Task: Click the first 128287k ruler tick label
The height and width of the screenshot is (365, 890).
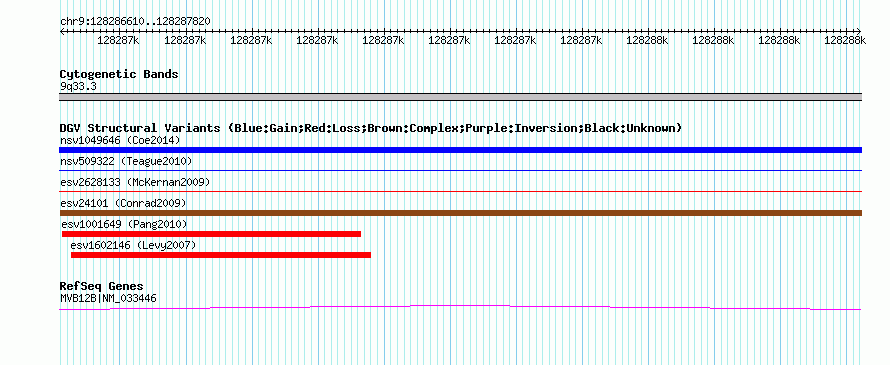Action: tap(118, 40)
